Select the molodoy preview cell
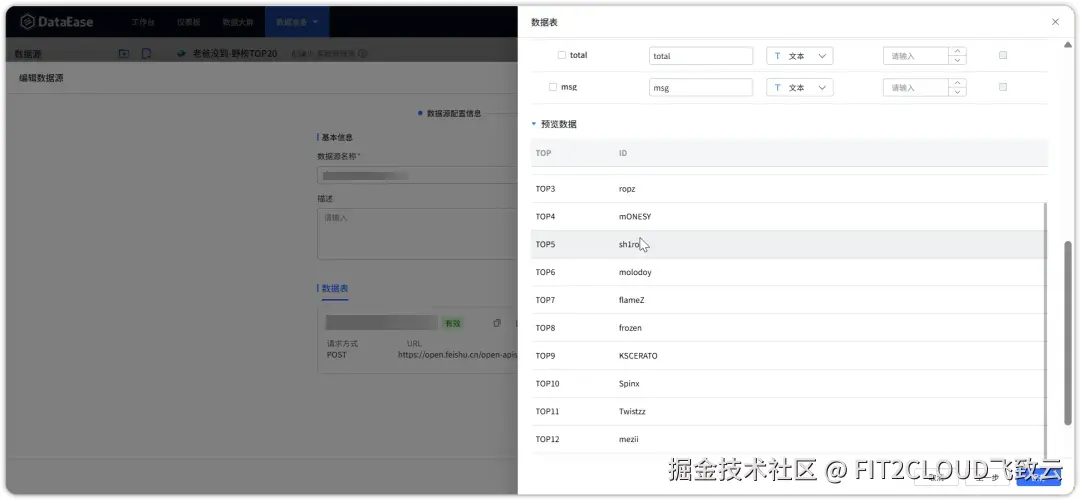The image size is (1080, 500). point(635,272)
